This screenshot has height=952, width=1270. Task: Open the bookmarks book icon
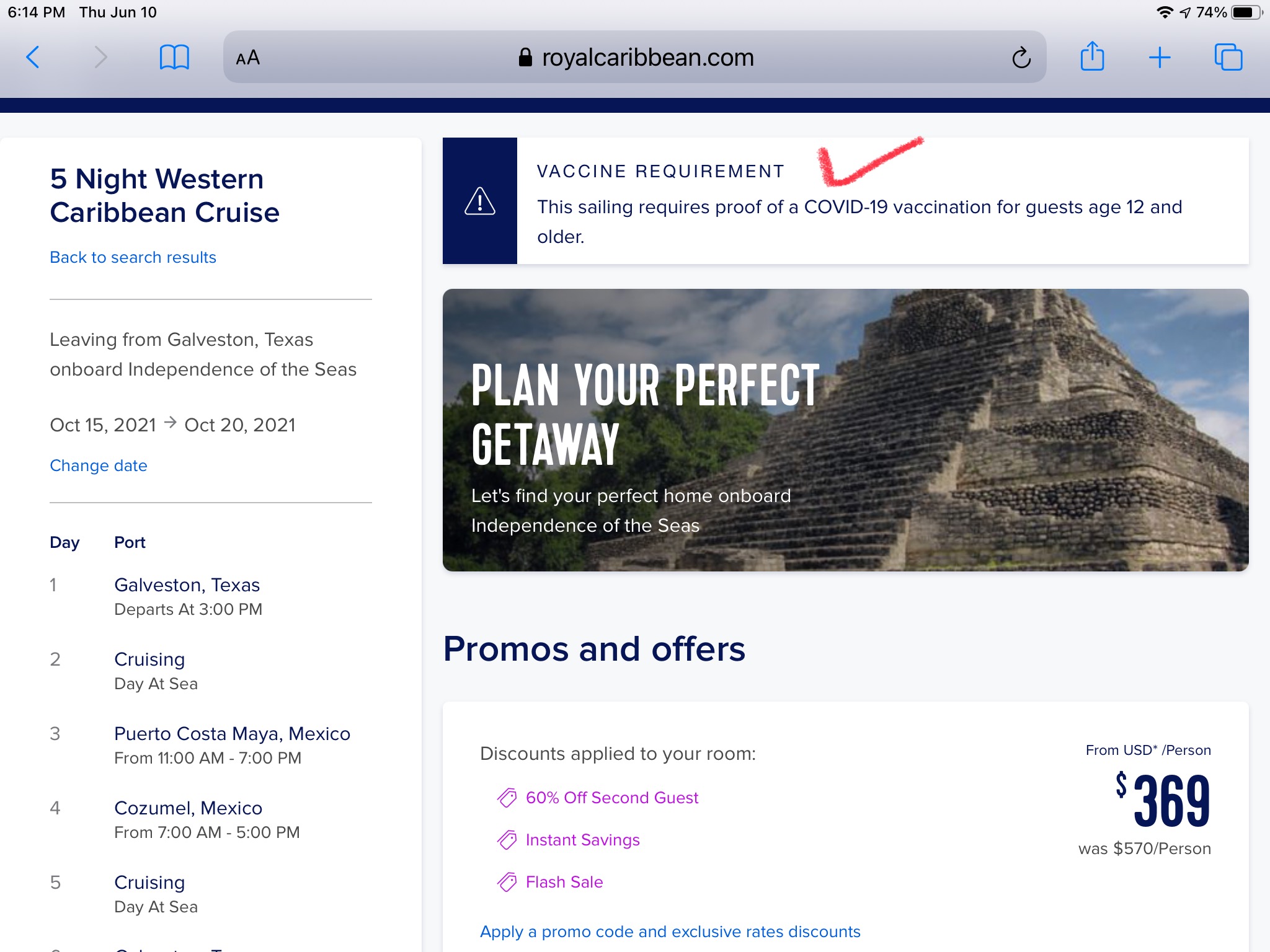tap(174, 58)
